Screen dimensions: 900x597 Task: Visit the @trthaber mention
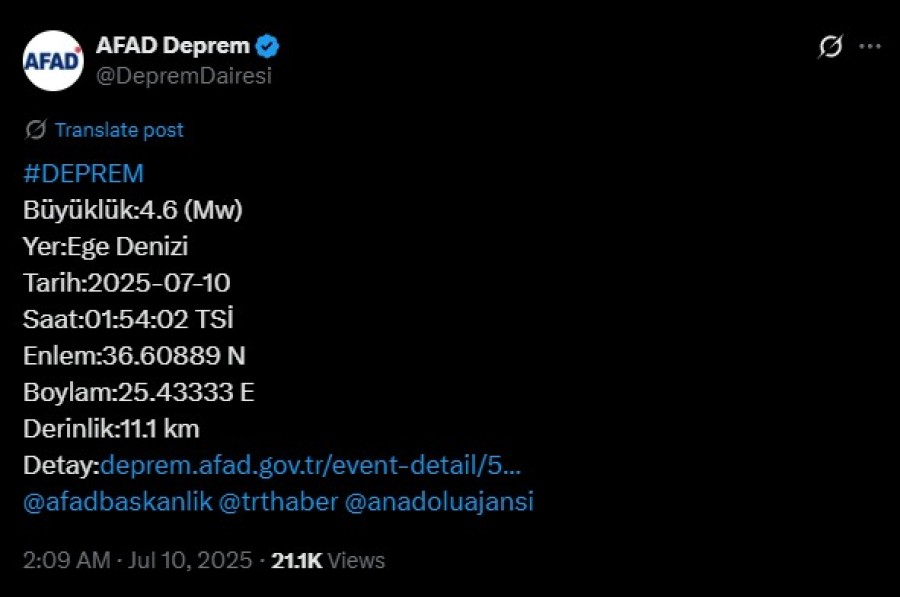[278, 501]
